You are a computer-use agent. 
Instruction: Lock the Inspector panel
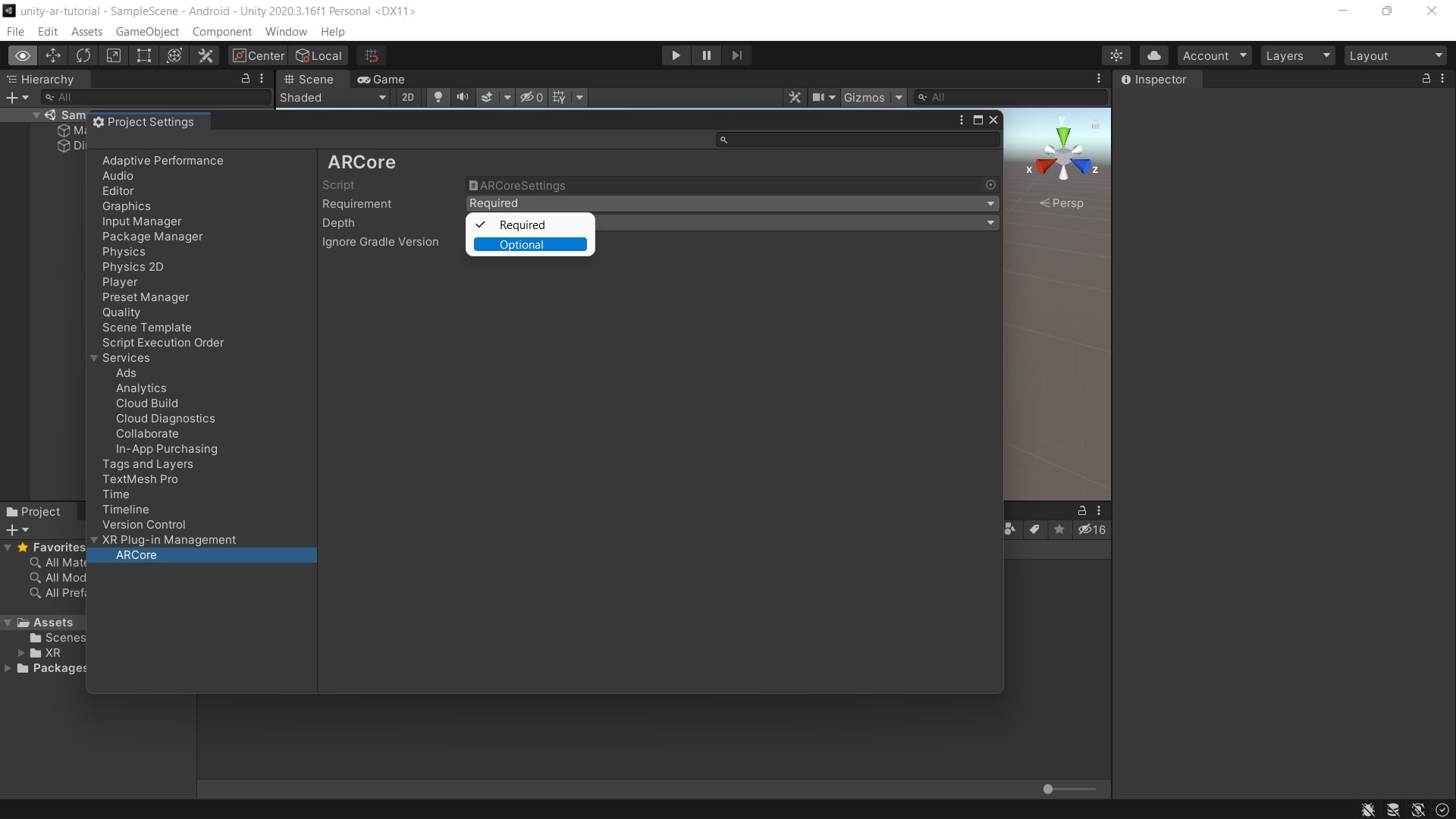point(1426,78)
